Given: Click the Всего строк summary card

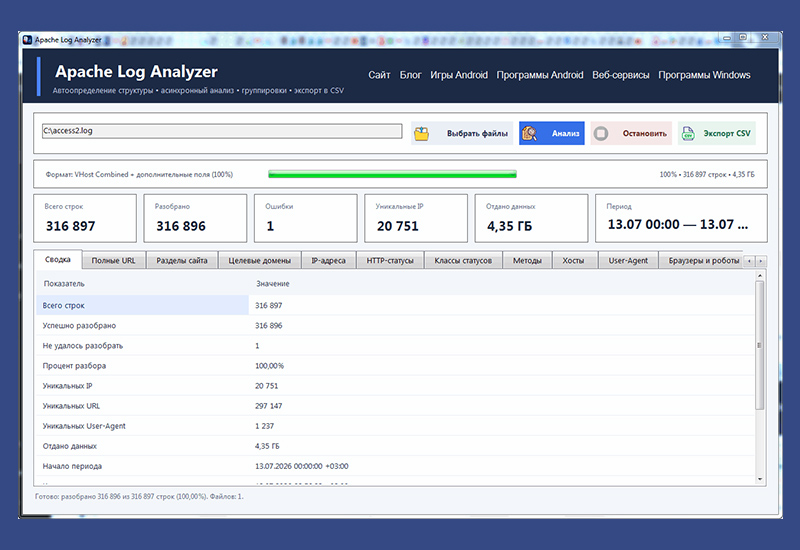Looking at the screenshot, I should click(x=85, y=218).
